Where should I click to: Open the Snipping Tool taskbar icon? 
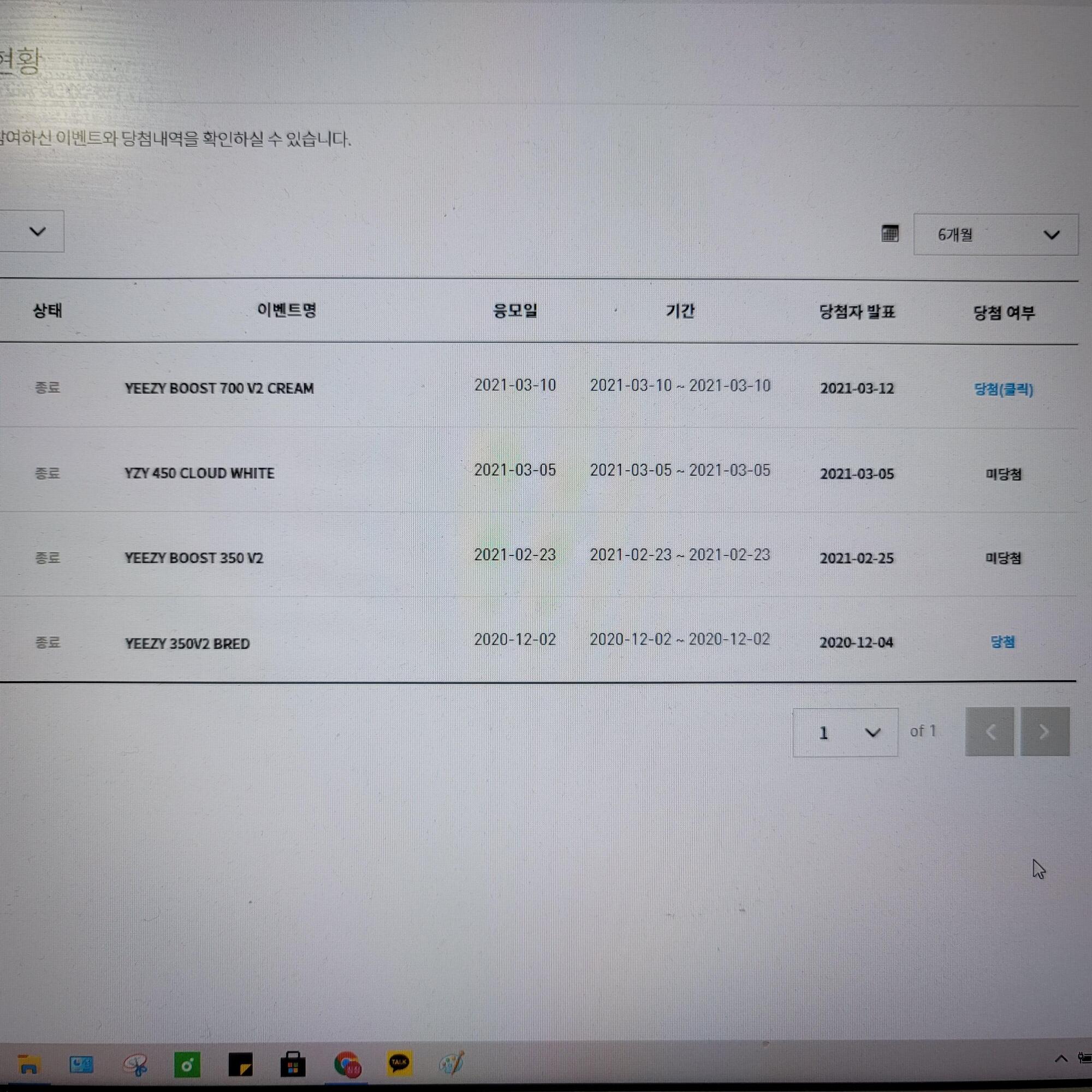point(134,1065)
